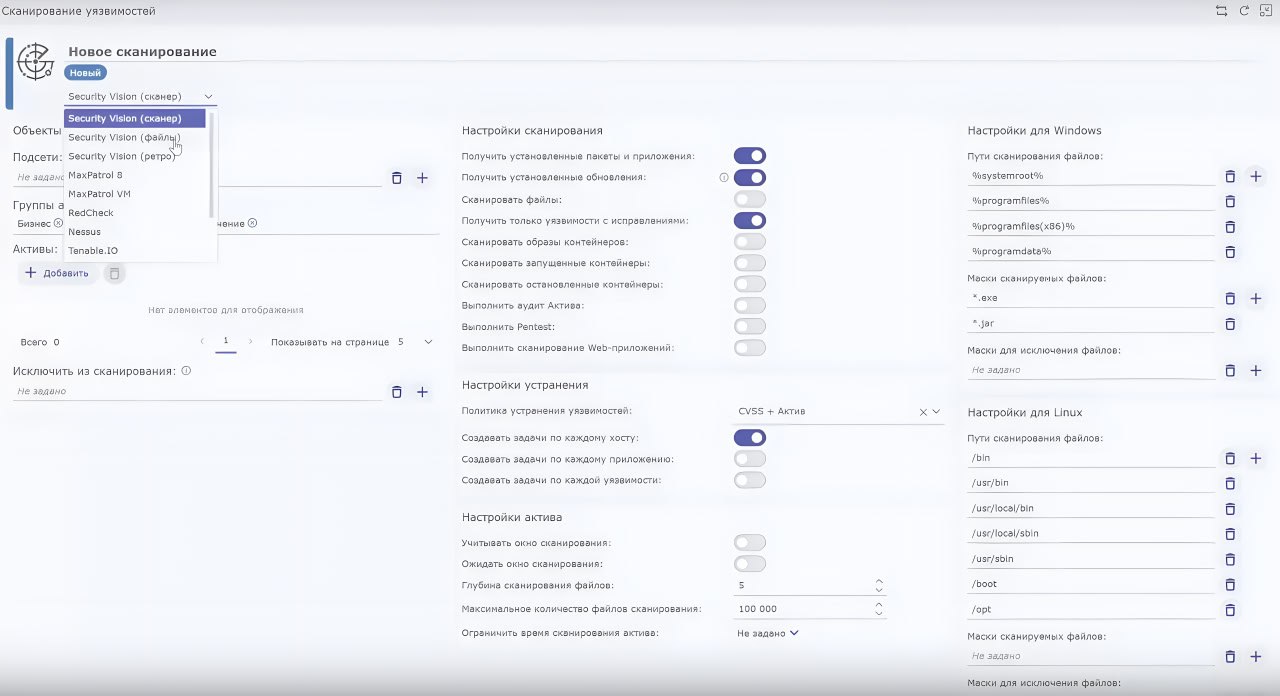Add an exclusion via Исключить из сканирования plus icon
Viewport: 1280px width, 696px height.
(422, 392)
